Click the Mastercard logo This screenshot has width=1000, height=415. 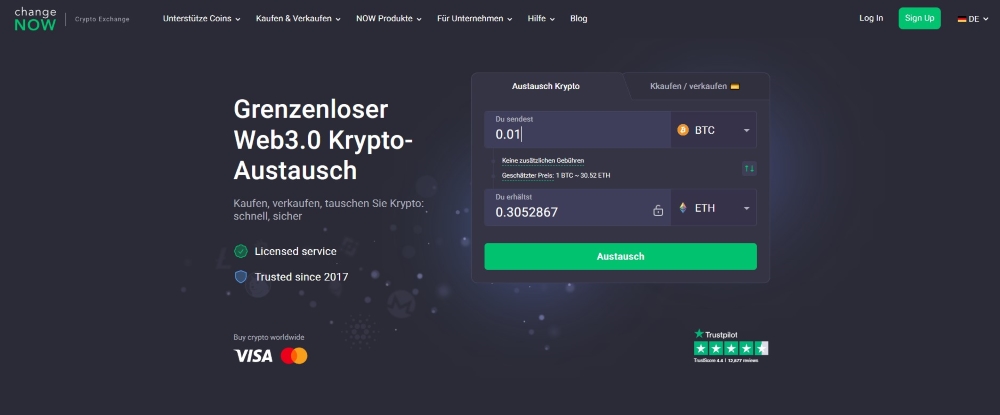point(294,356)
